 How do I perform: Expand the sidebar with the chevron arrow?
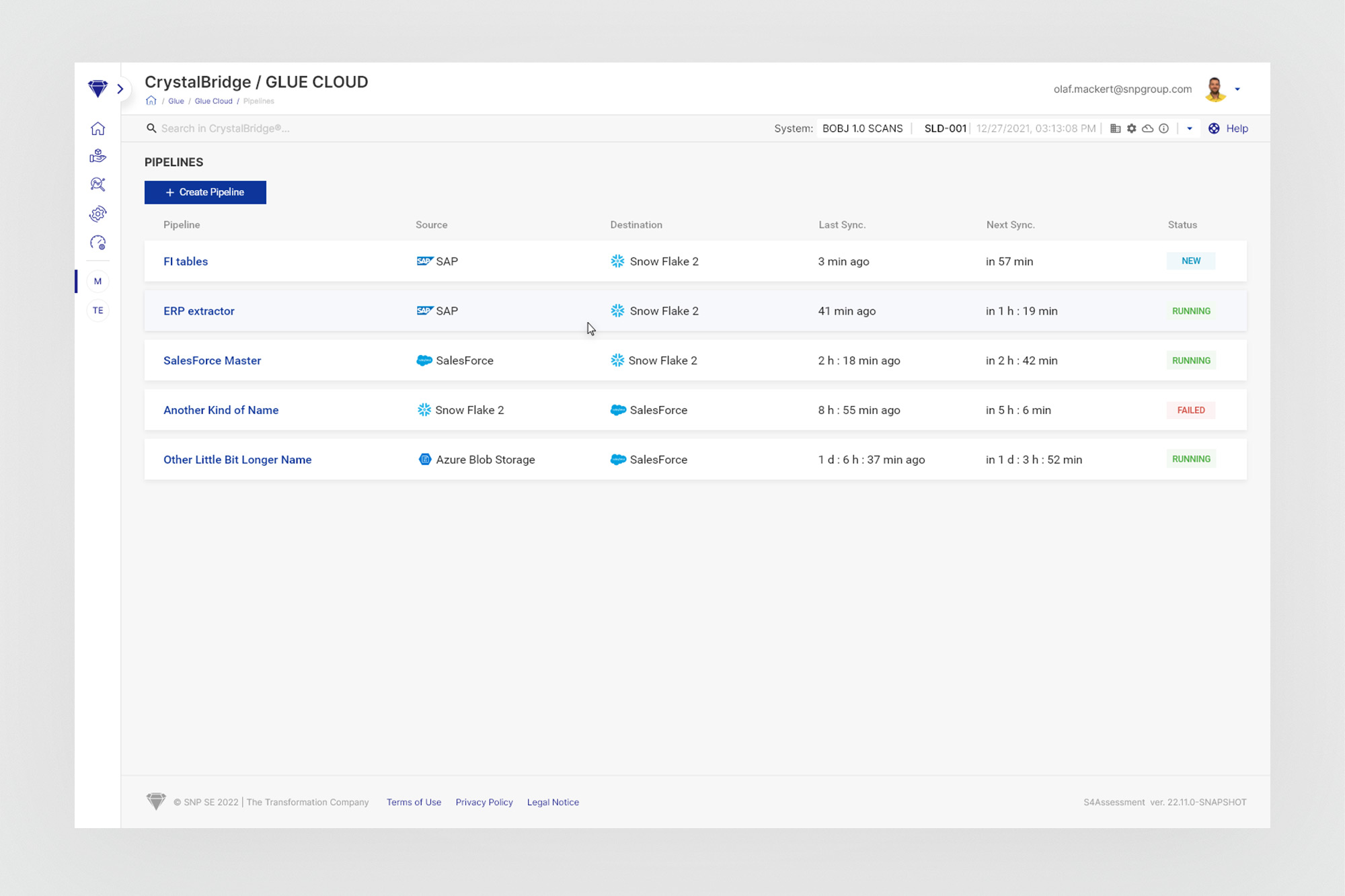[x=120, y=89]
